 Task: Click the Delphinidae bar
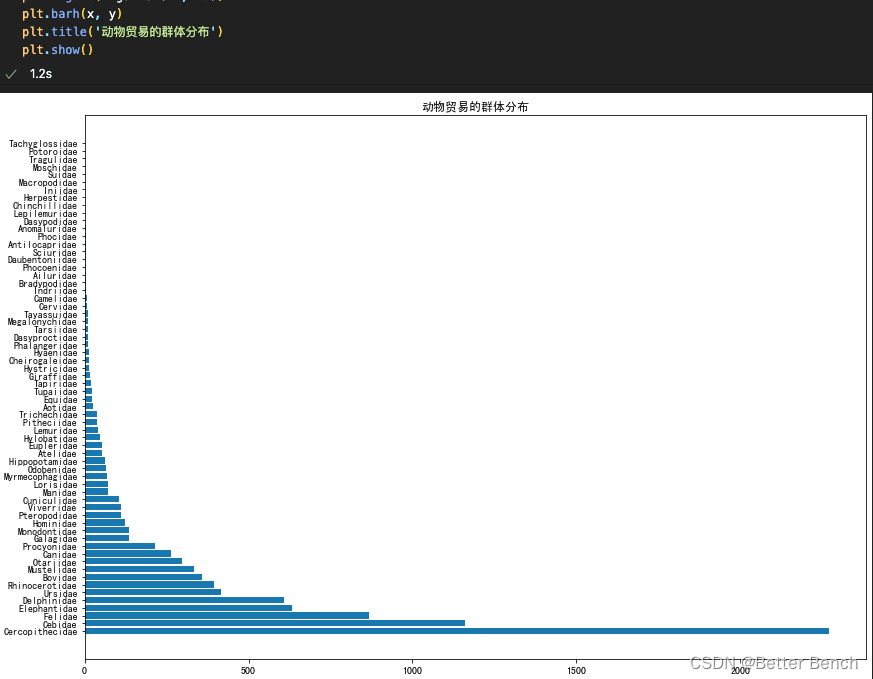tap(185, 600)
